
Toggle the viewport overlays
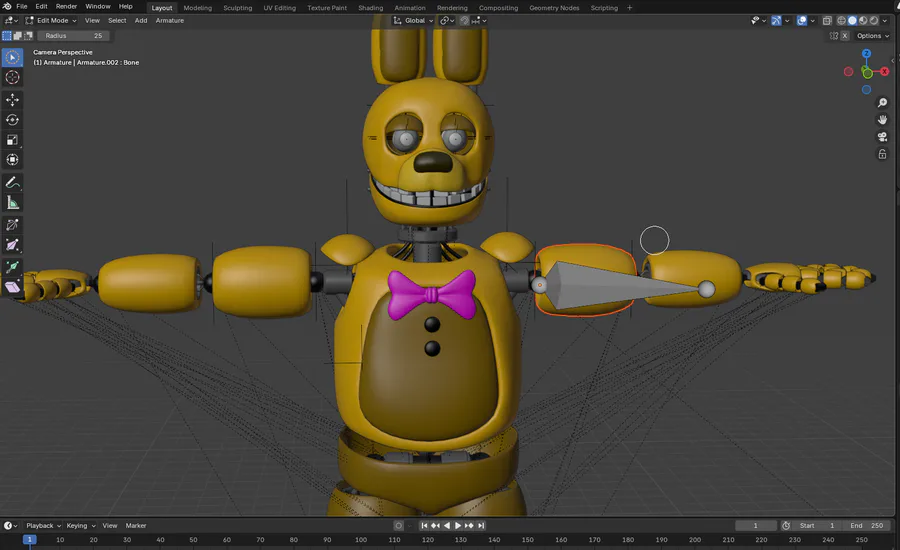pos(802,21)
